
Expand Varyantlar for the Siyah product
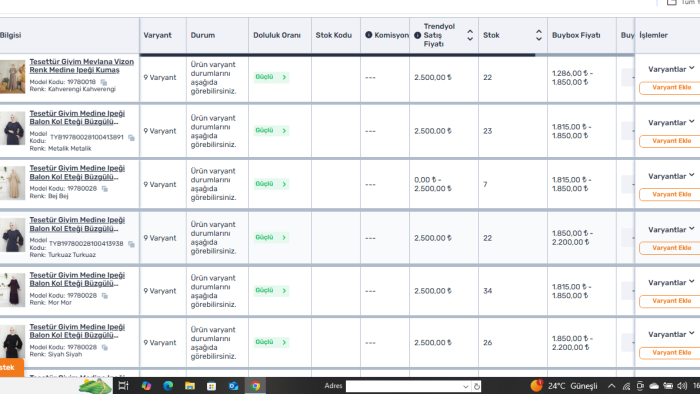coord(671,335)
